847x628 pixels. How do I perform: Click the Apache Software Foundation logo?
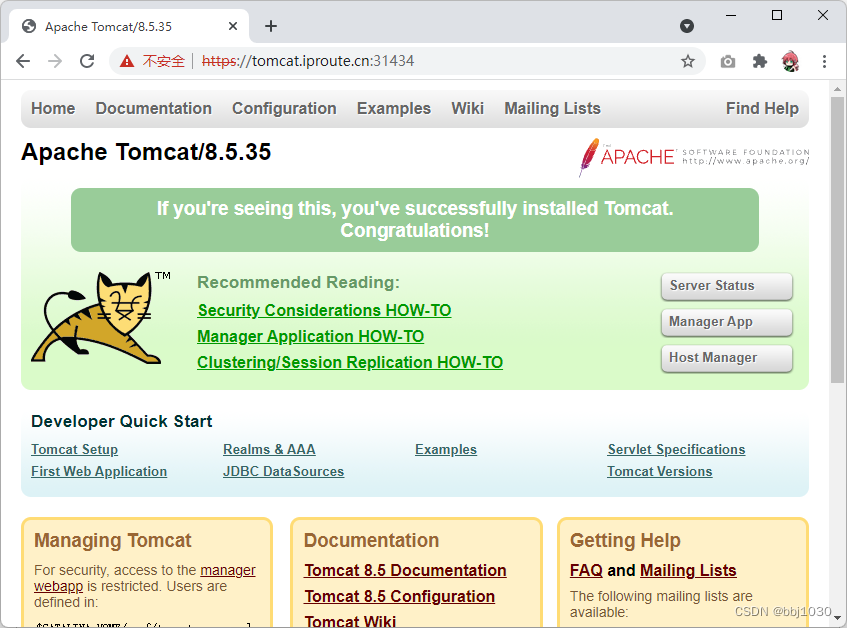pyautogui.click(x=694, y=157)
